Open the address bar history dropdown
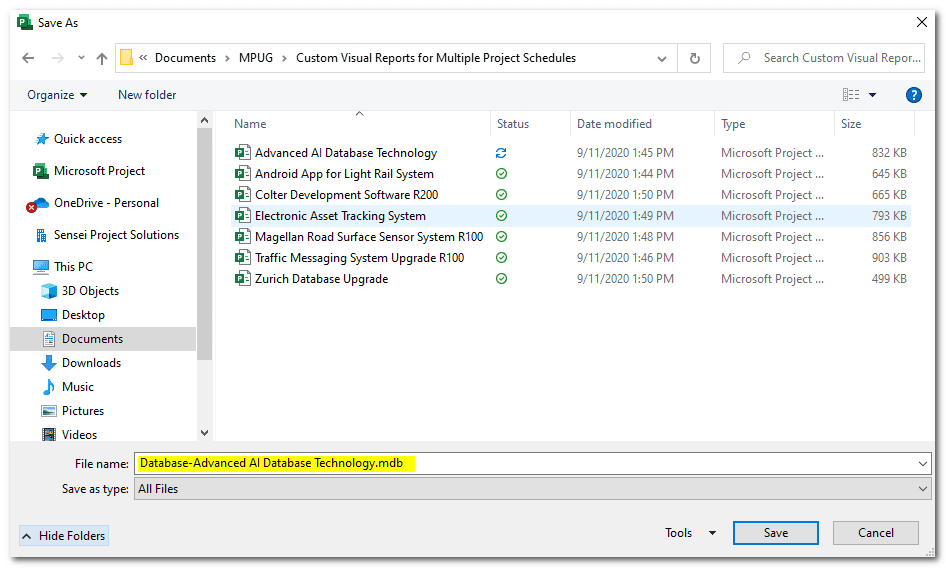The image size is (946, 568). pyautogui.click(x=662, y=59)
